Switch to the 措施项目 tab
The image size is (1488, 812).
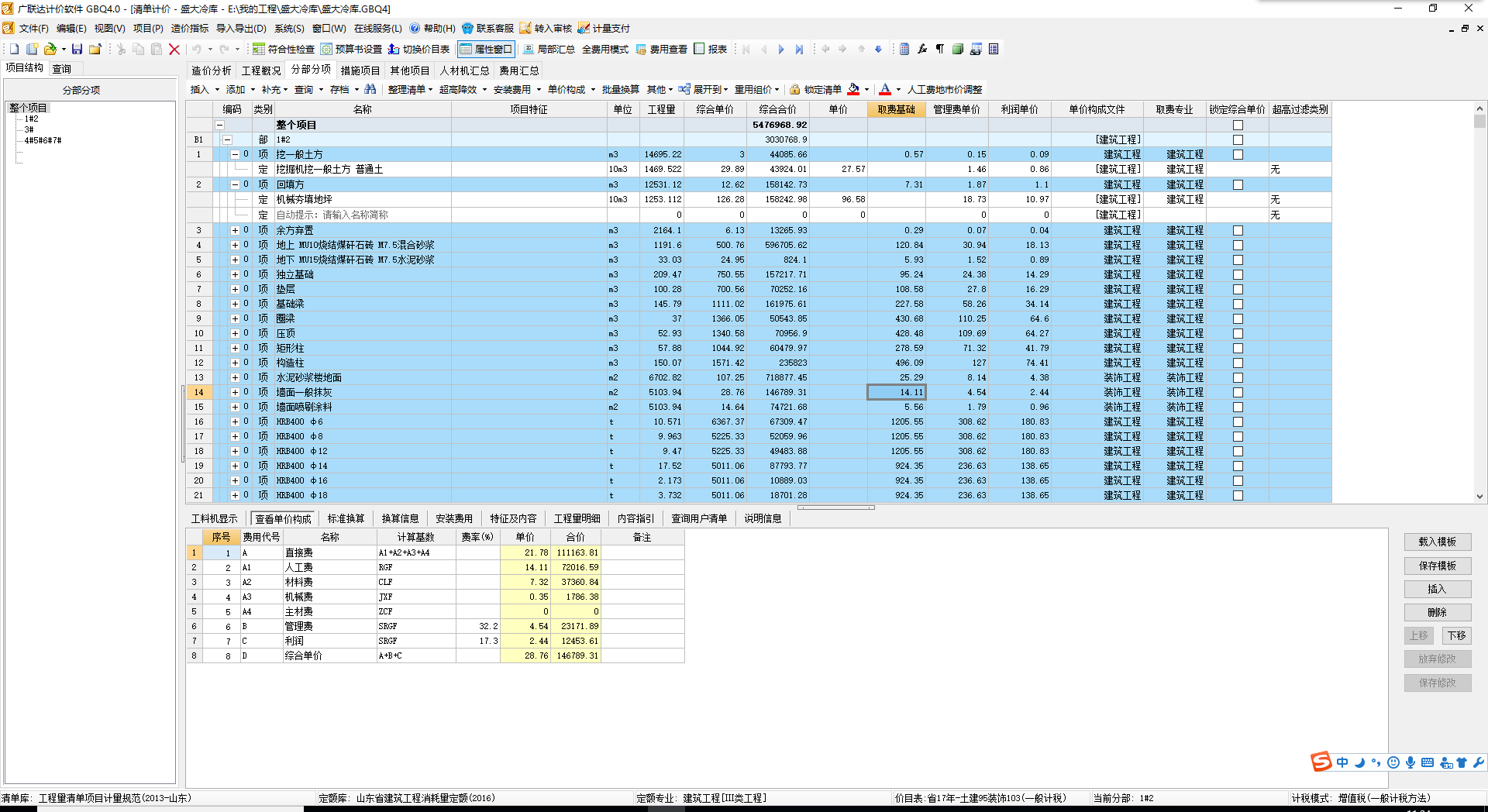coord(360,71)
